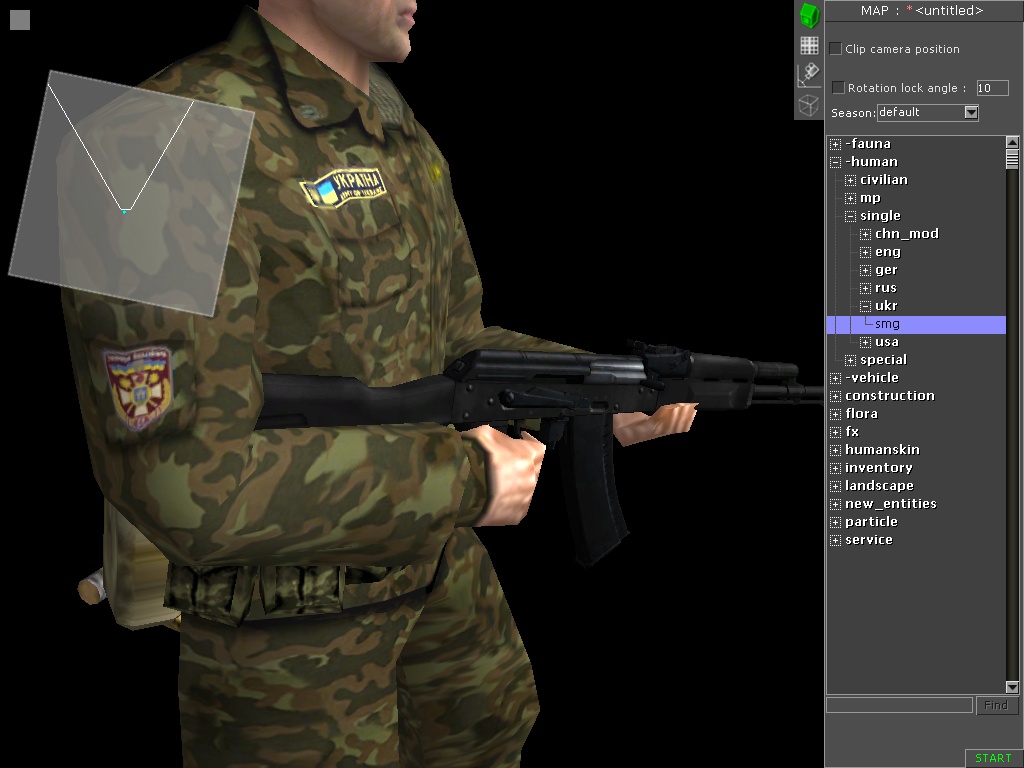The width and height of the screenshot is (1024, 768).
Task: Select the special label in the tree
Action: pos(884,360)
